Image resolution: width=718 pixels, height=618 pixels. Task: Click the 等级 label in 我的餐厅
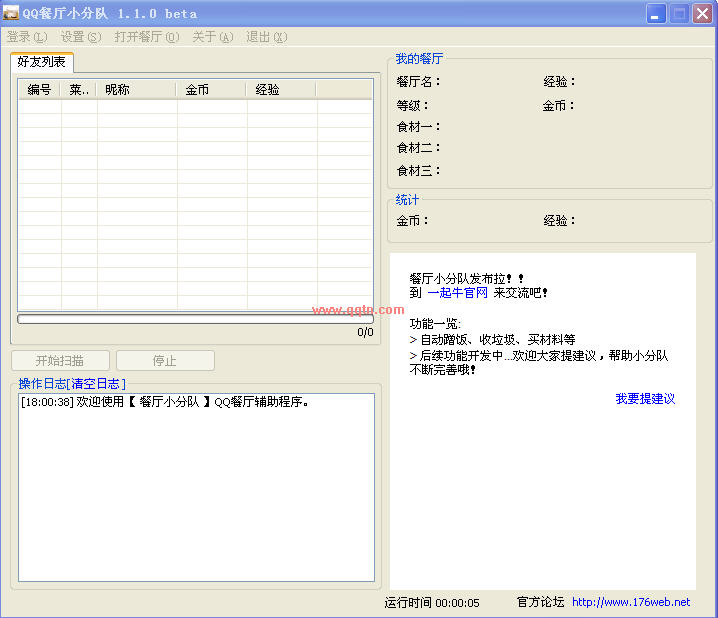pos(412,106)
